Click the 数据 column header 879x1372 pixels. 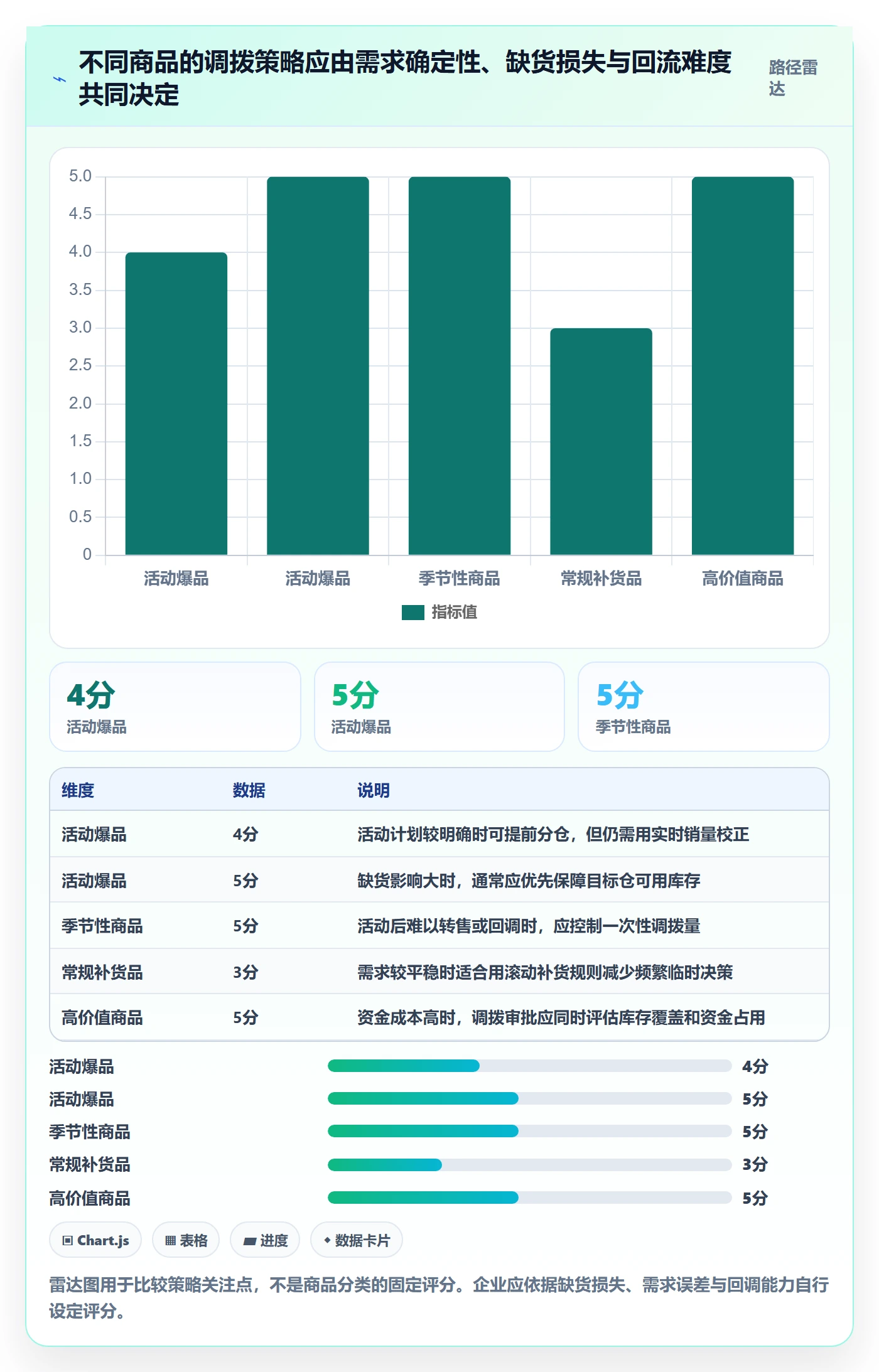click(249, 790)
